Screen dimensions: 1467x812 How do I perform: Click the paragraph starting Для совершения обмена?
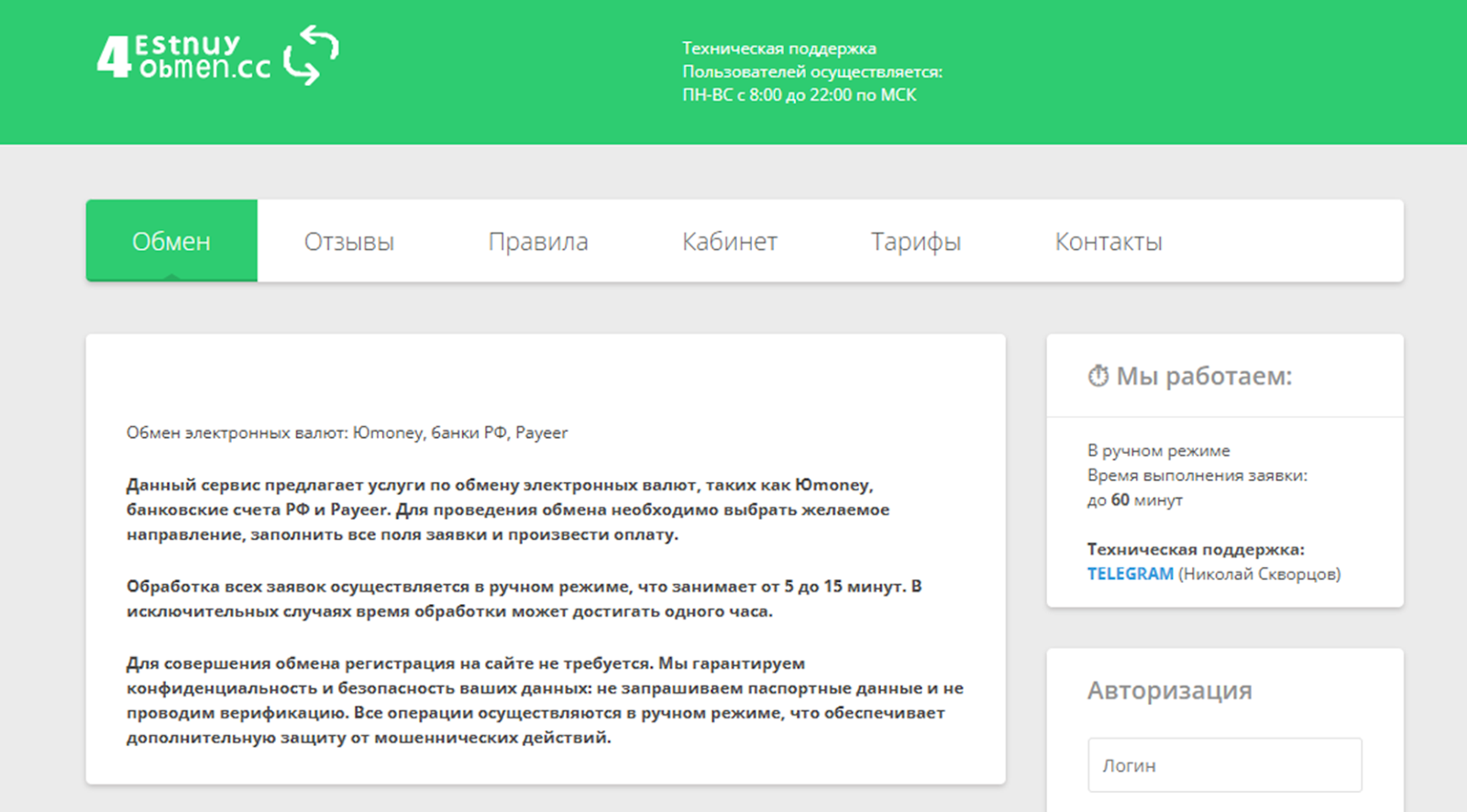tap(544, 700)
